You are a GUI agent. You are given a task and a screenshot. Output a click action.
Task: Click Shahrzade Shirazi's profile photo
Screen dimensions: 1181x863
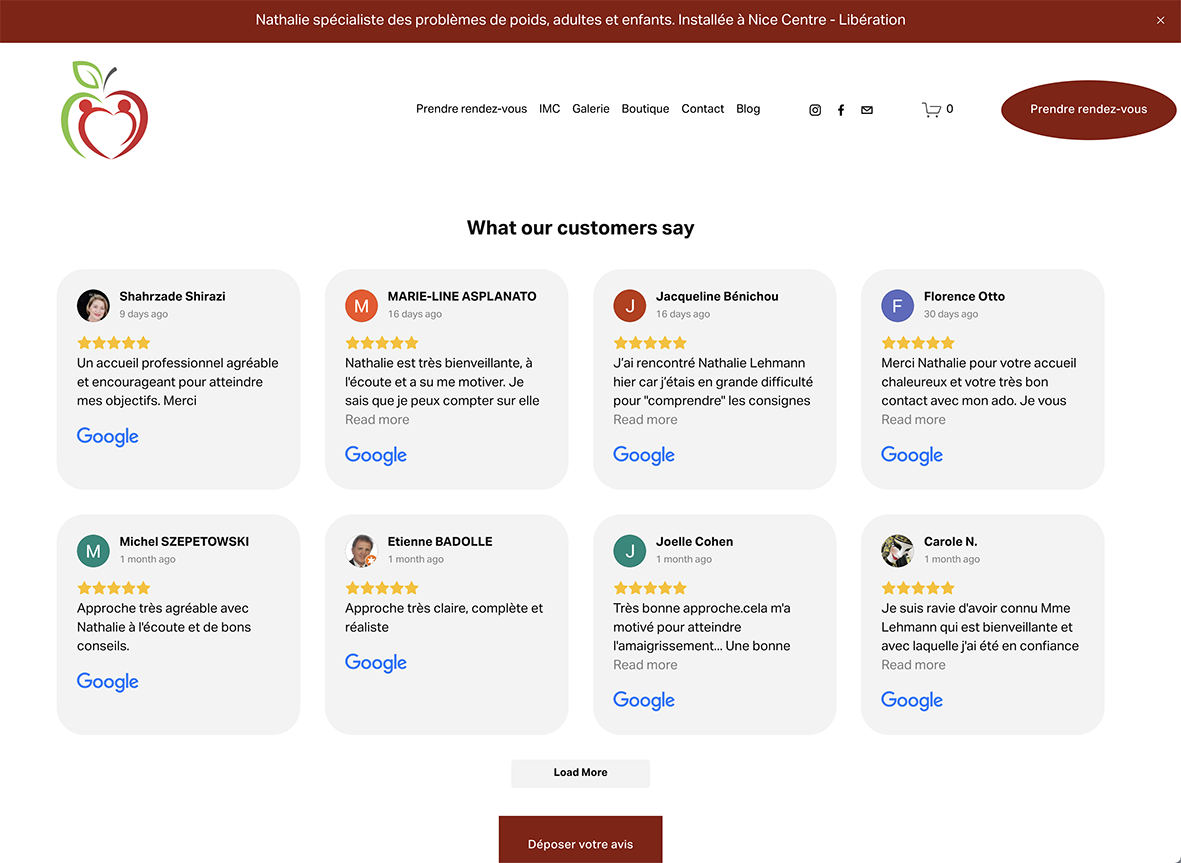coord(93,305)
